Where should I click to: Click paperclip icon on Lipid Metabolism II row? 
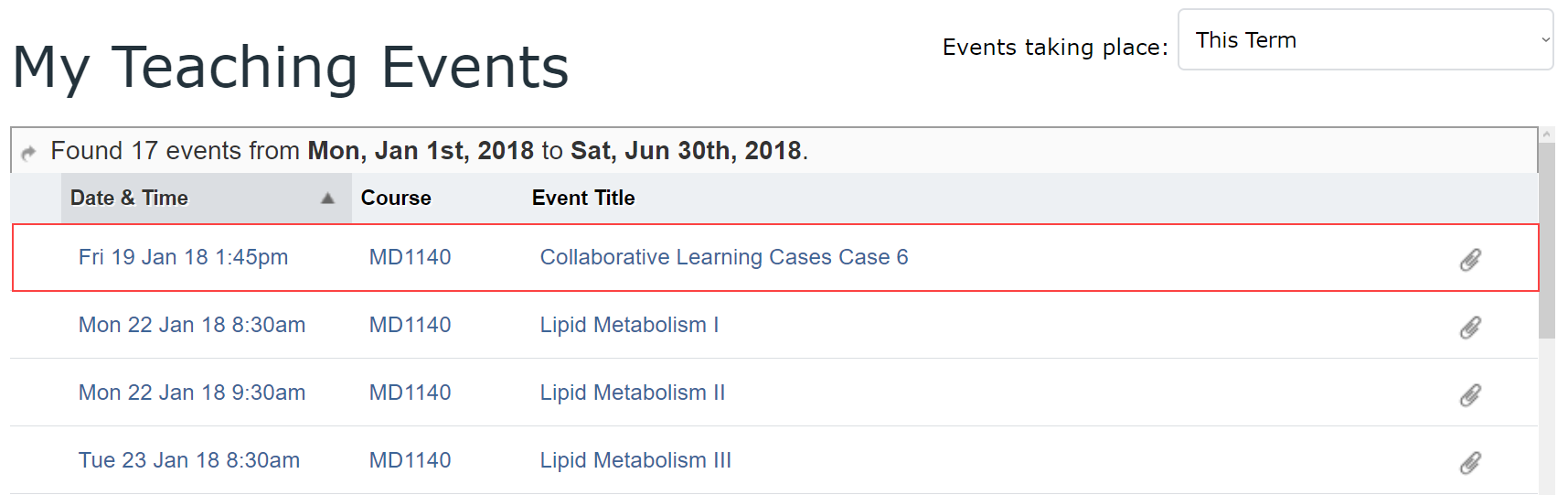coord(1470,395)
